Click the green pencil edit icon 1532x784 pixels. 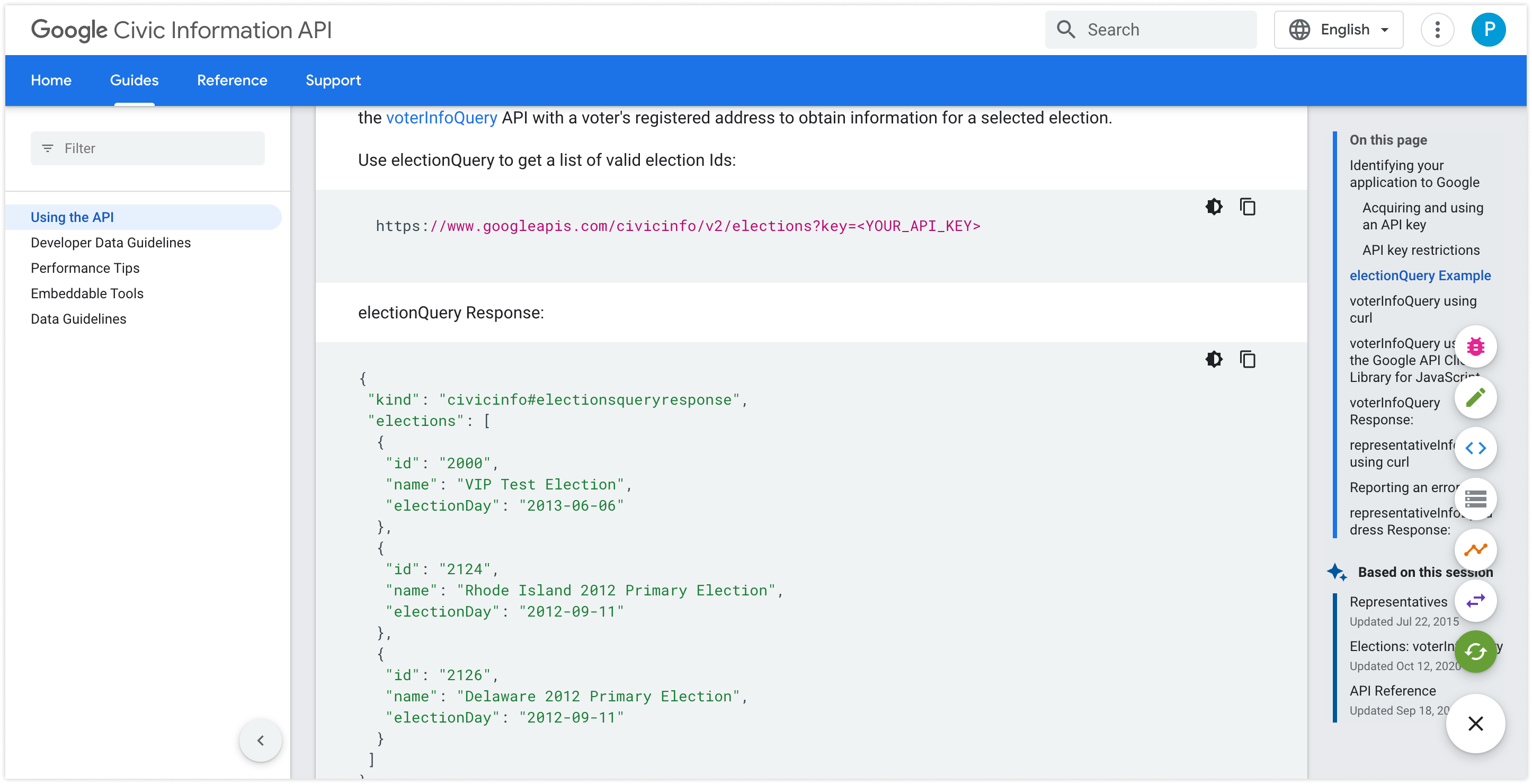pyautogui.click(x=1475, y=397)
